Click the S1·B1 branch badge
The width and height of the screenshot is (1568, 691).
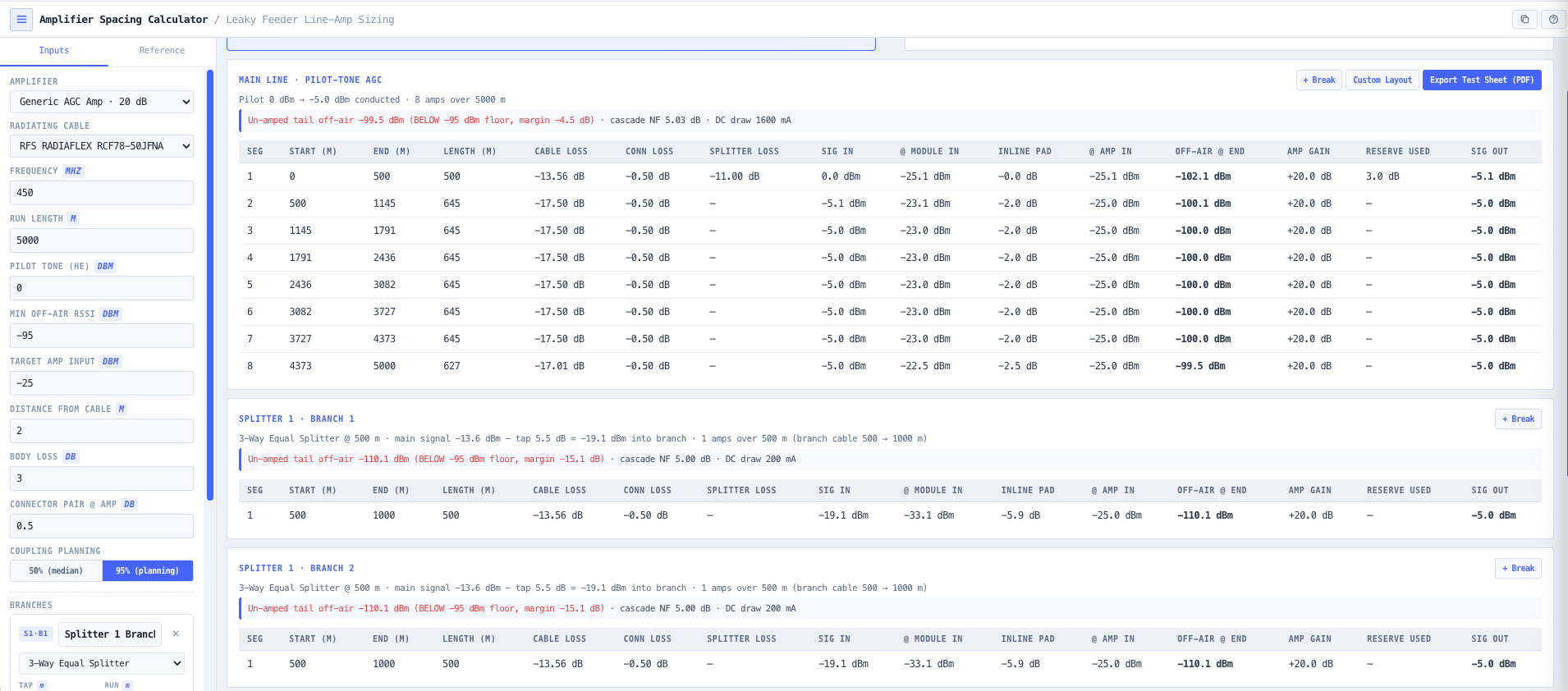35,634
